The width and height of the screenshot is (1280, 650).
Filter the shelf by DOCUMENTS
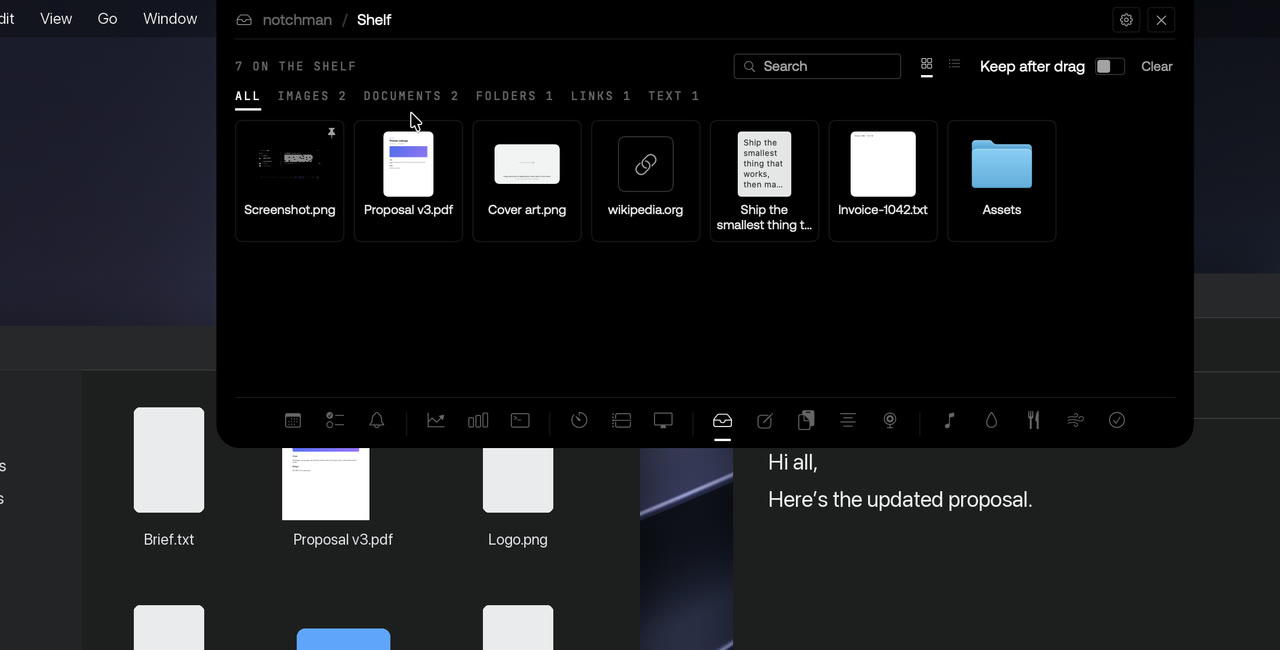(x=411, y=96)
